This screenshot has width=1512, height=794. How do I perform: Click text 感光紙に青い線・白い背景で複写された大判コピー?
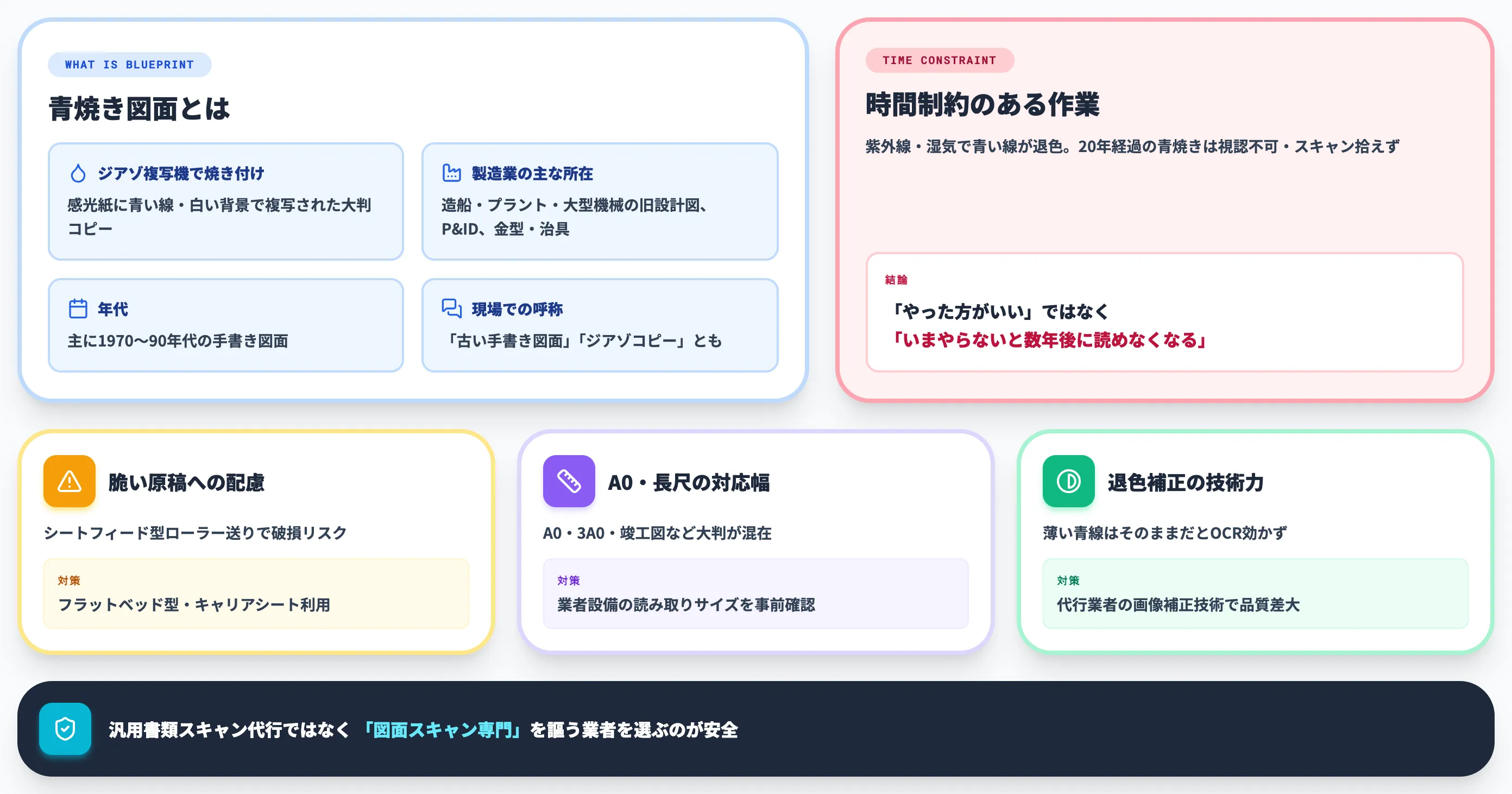[219, 217]
